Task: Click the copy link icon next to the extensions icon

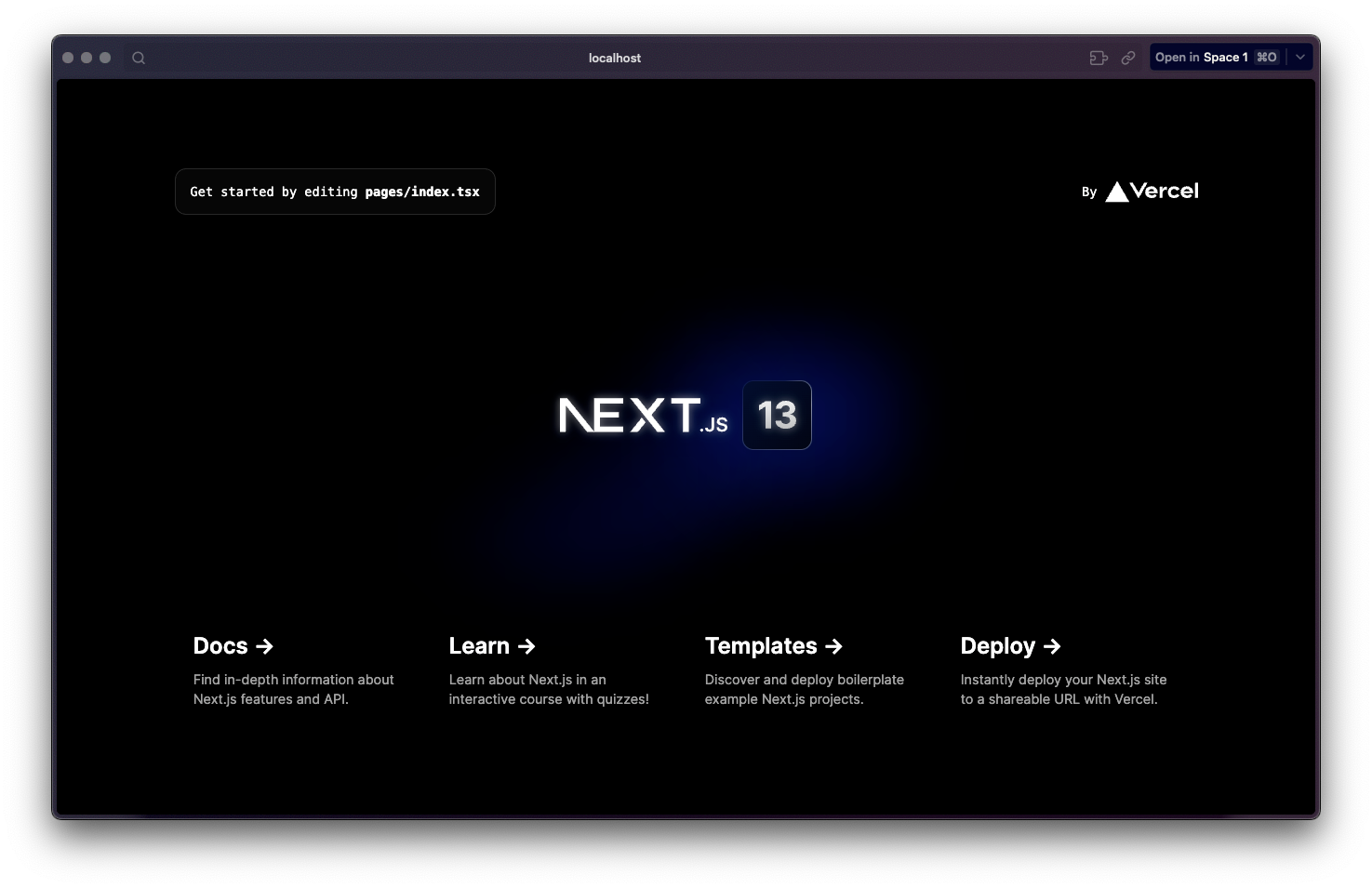Action: pyautogui.click(x=1128, y=58)
